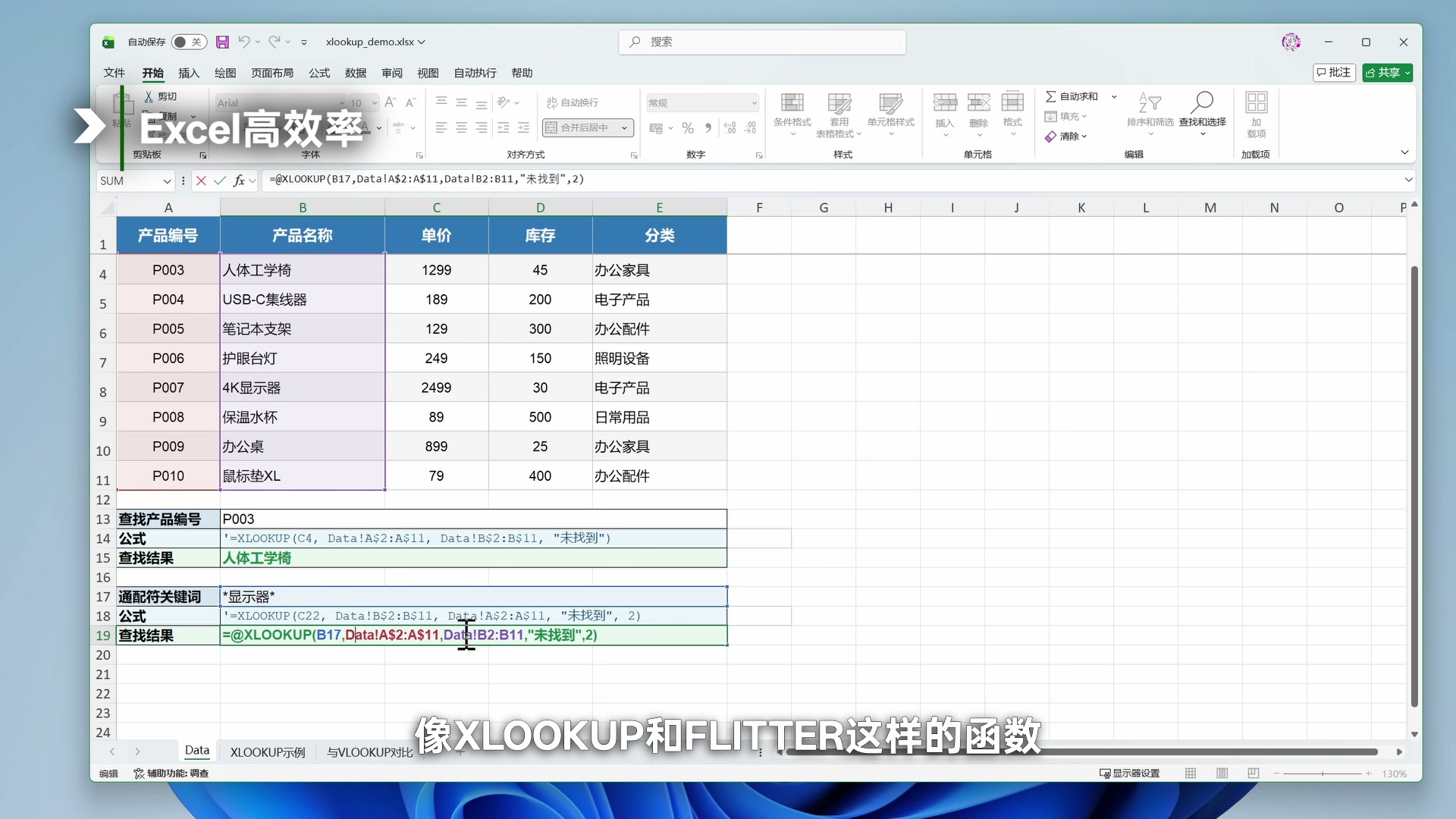Click the user account avatar icon
1456x819 pixels.
point(1291,42)
